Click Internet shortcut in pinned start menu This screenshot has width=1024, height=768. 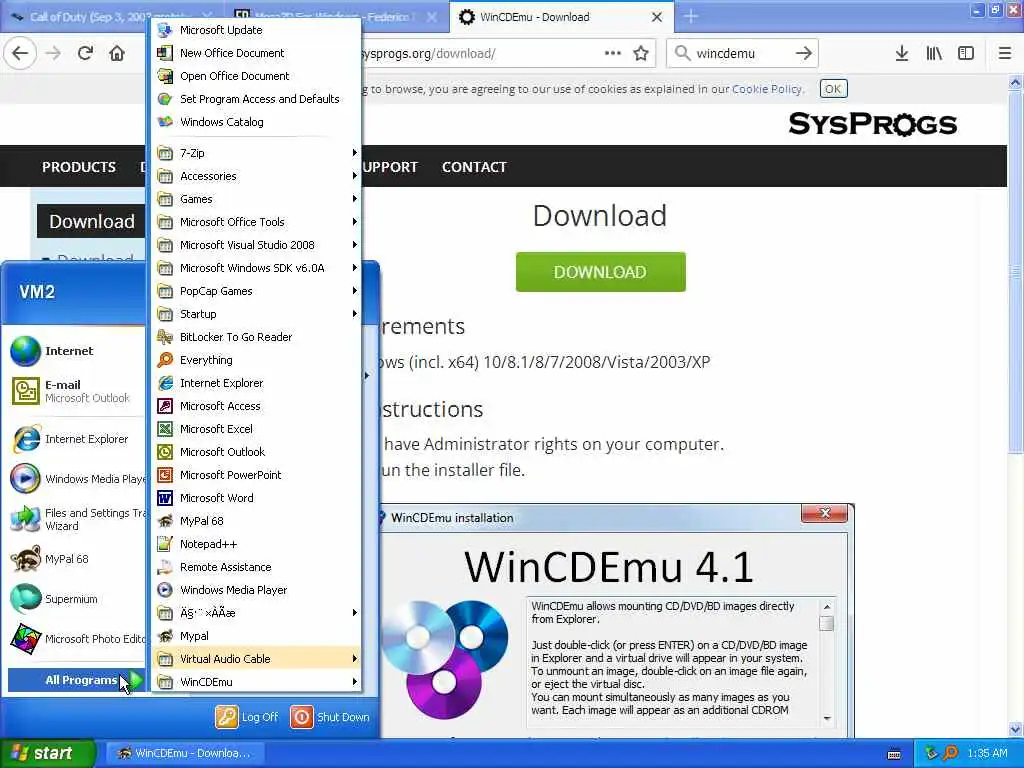click(x=76, y=351)
